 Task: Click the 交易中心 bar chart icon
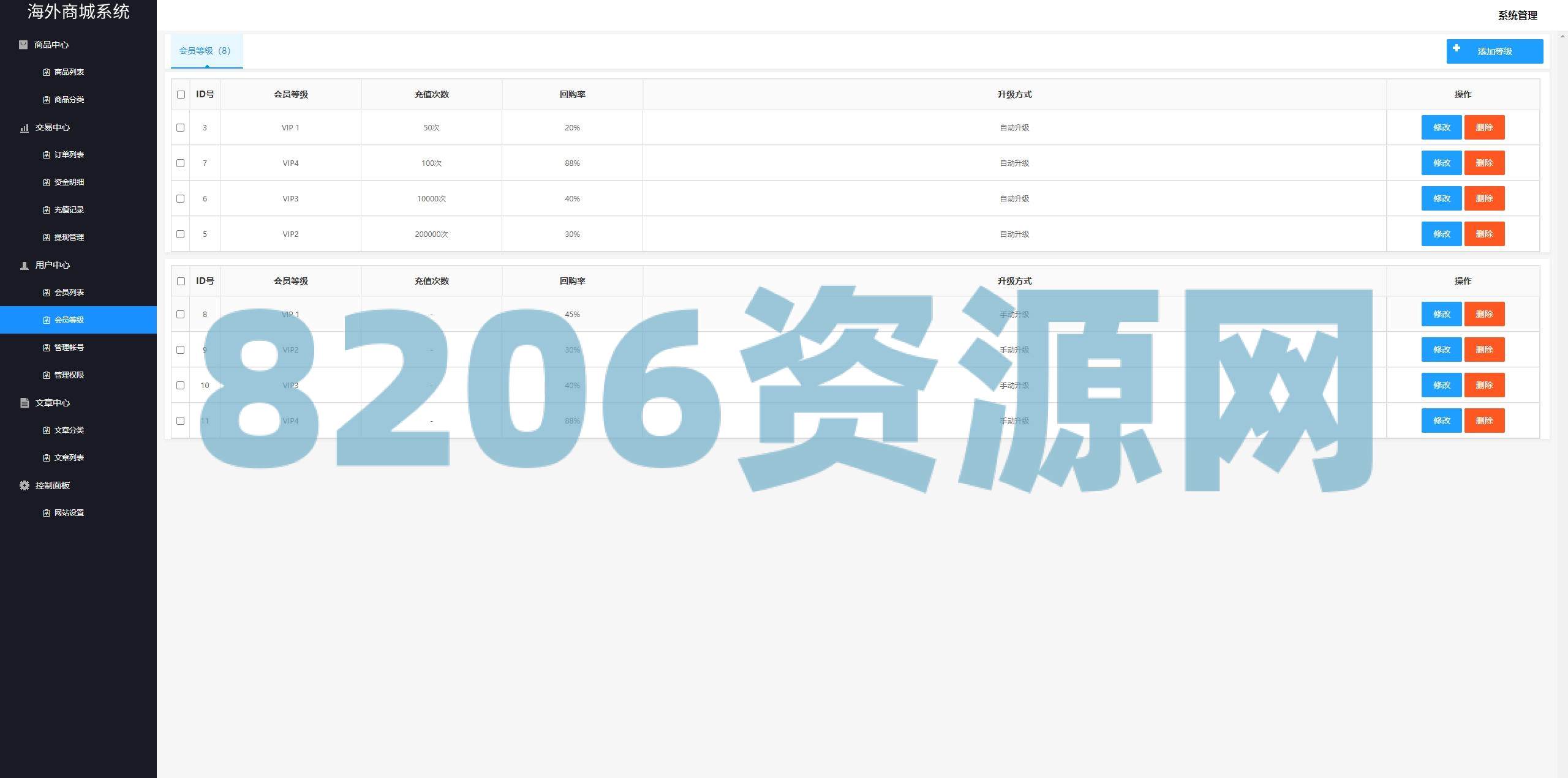24,128
